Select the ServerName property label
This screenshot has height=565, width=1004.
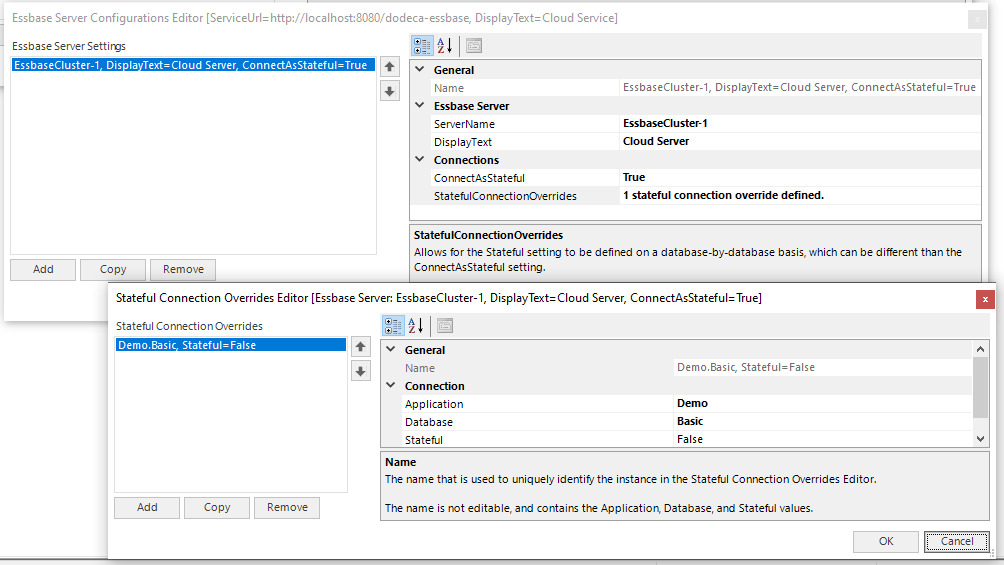pyautogui.click(x=464, y=124)
